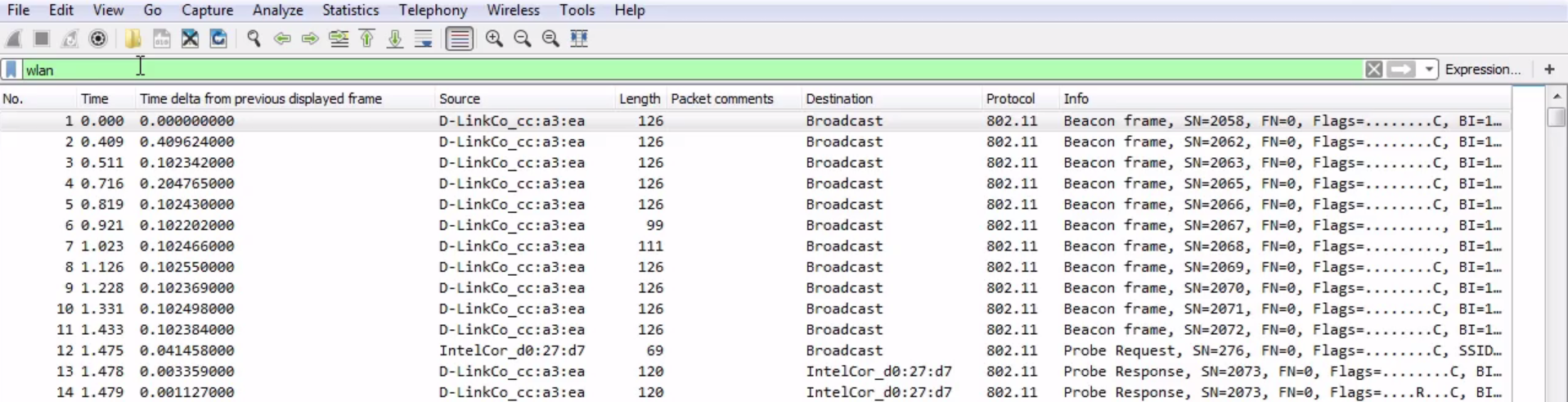1568x402 pixels.
Task: Reset zoom to normal size icon
Action: coord(550,38)
